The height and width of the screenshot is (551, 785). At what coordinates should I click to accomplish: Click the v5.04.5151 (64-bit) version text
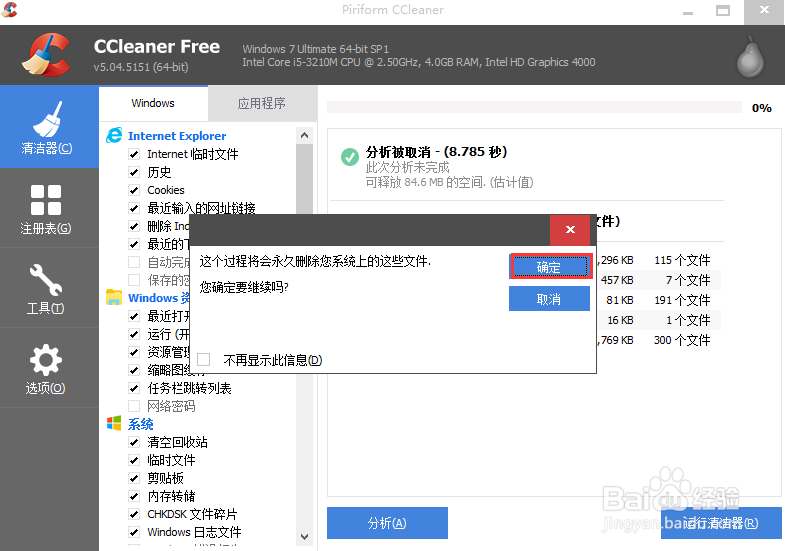tap(141, 67)
